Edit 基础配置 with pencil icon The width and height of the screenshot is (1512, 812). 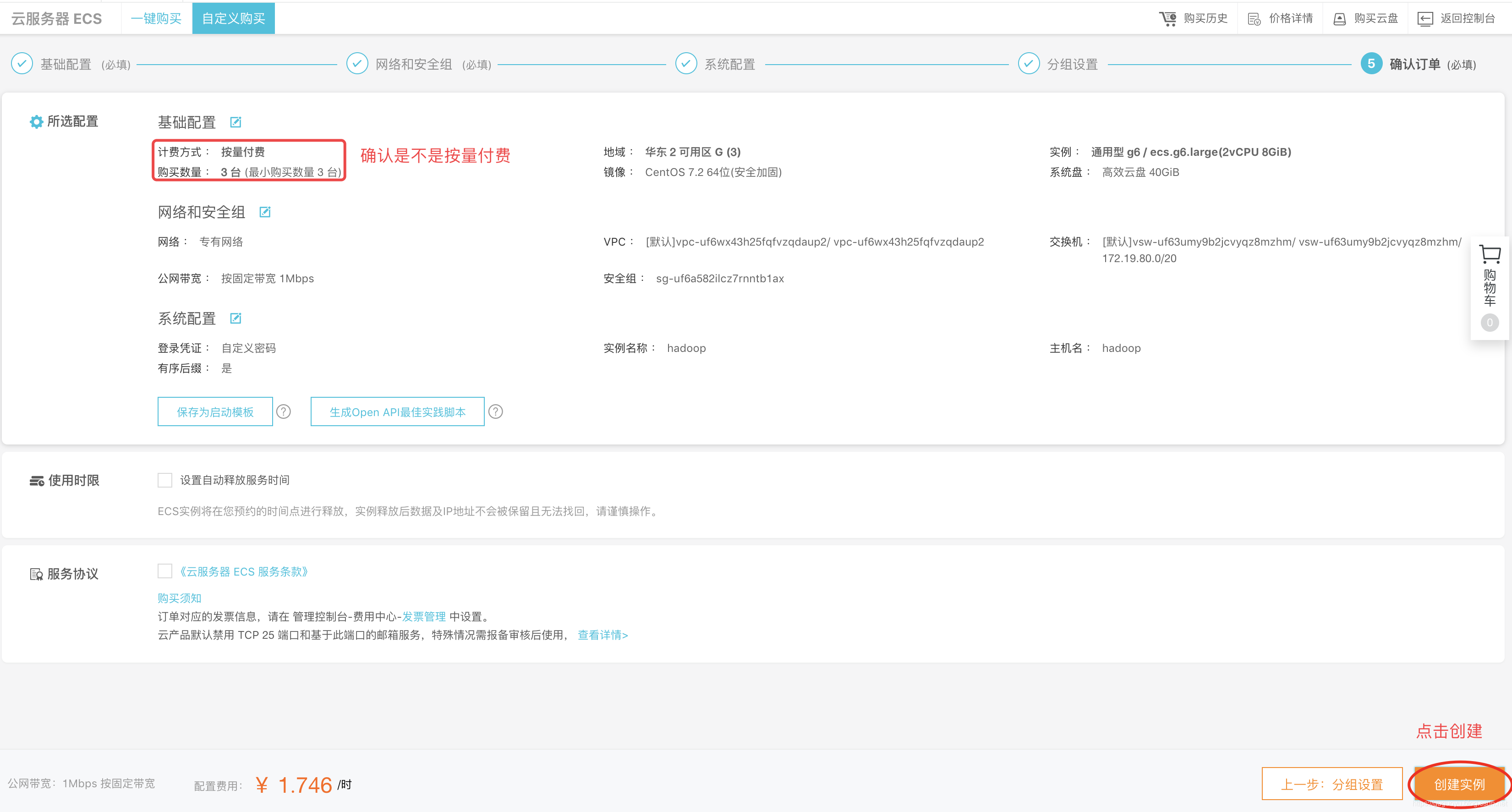(x=236, y=122)
